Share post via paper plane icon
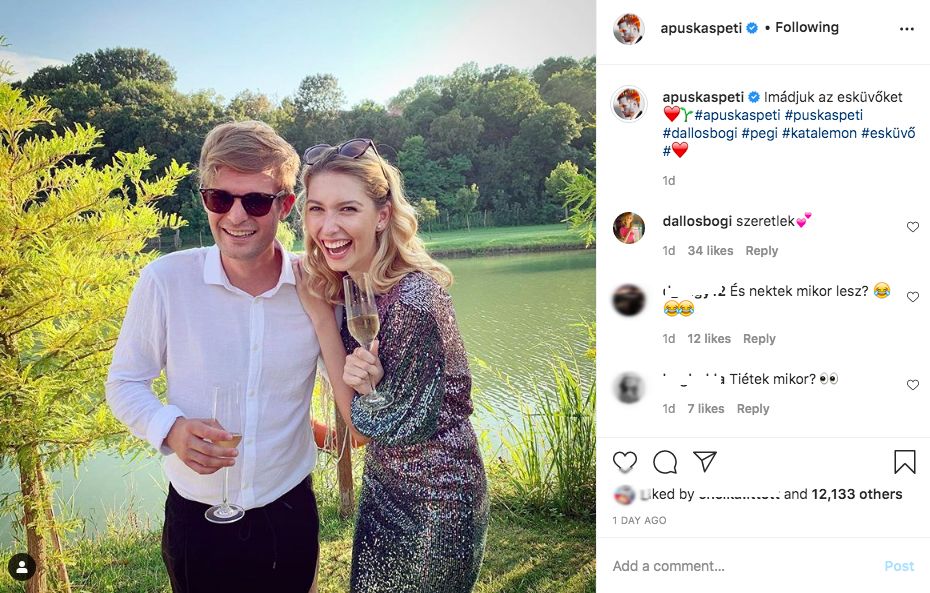930x593 pixels. point(705,461)
